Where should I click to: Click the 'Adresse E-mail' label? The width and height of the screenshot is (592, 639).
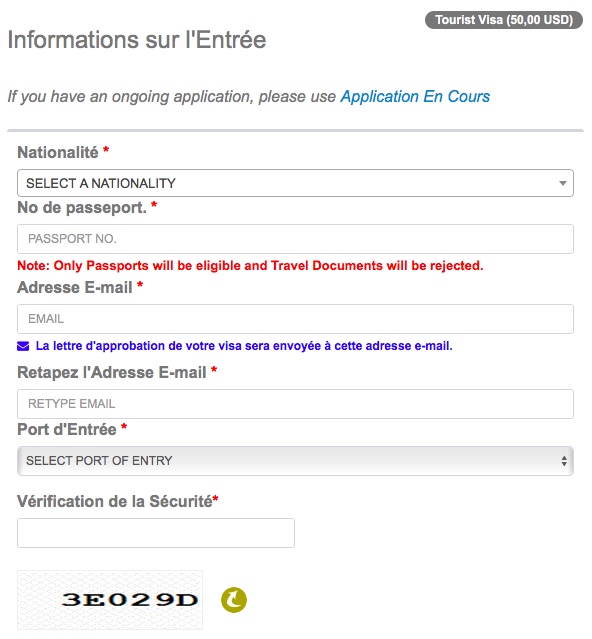pos(75,288)
